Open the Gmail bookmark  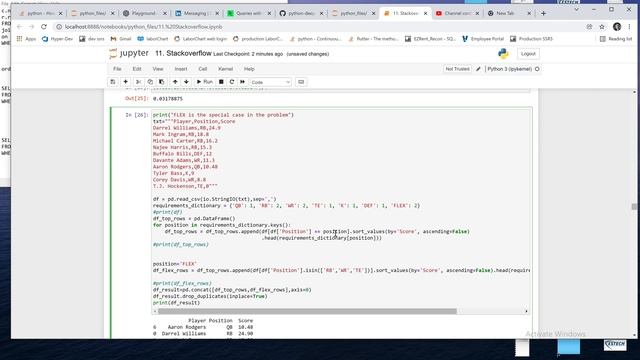[121, 39]
